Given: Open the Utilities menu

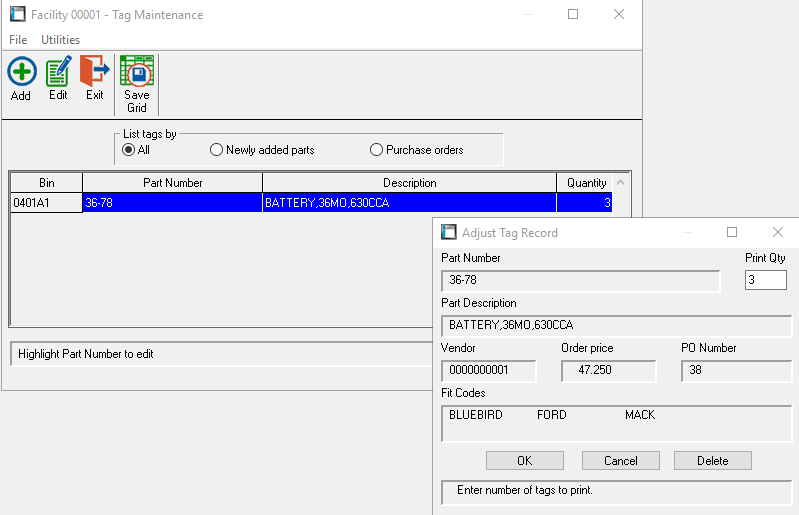Looking at the screenshot, I should point(60,40).
